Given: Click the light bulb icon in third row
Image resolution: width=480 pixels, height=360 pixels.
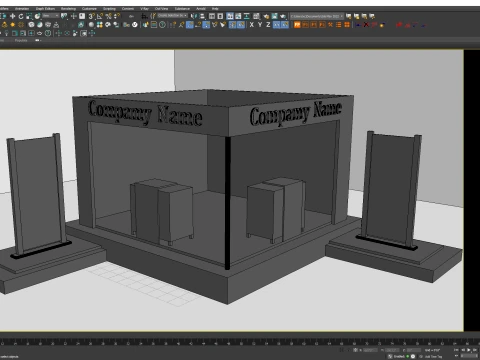Looking at the screenshot, I should pos(6,33).
